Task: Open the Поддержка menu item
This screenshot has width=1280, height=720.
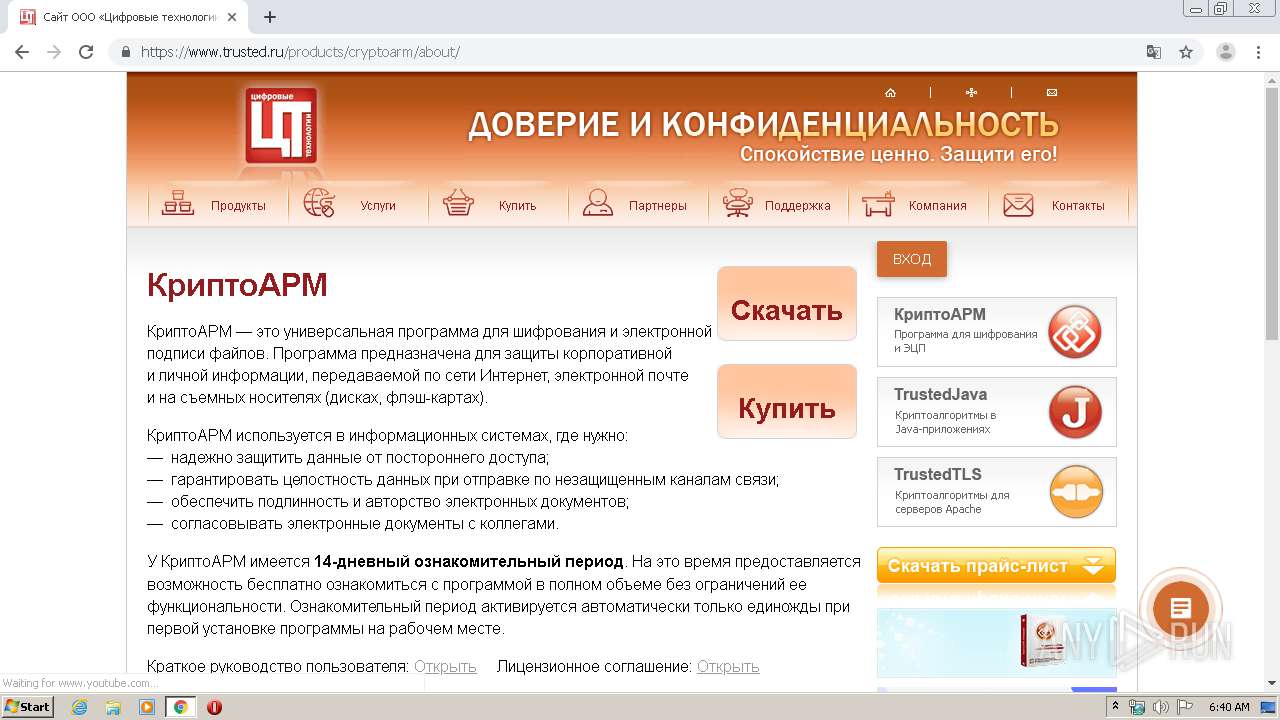Action: click(798, 206)
